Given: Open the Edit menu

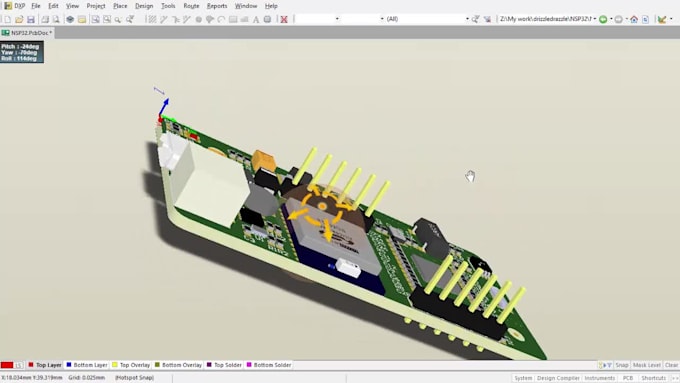Looking at the screenshot, I should coord(53,6).
